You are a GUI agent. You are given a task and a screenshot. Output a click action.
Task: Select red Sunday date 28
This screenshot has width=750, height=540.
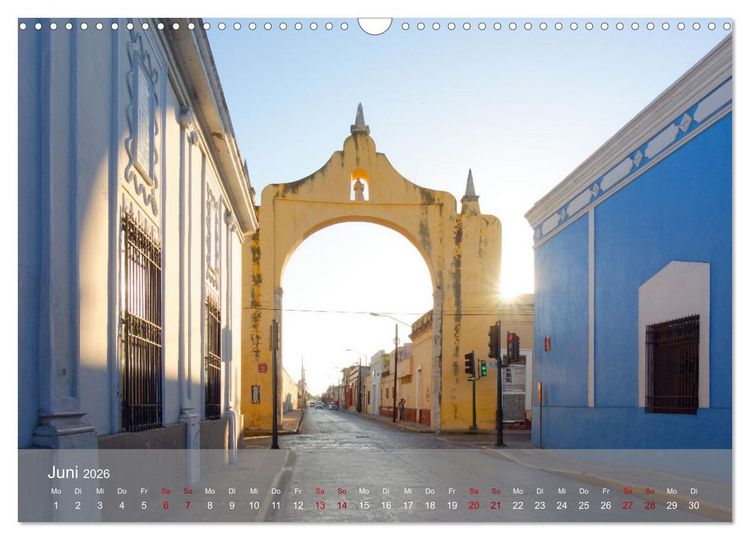pos(650,506)
